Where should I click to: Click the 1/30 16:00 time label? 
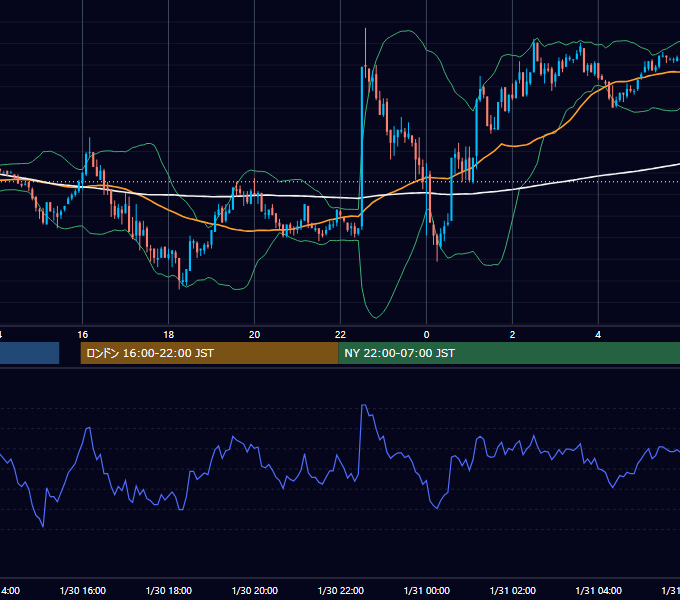pyautogui.click(x=83, y=590)
